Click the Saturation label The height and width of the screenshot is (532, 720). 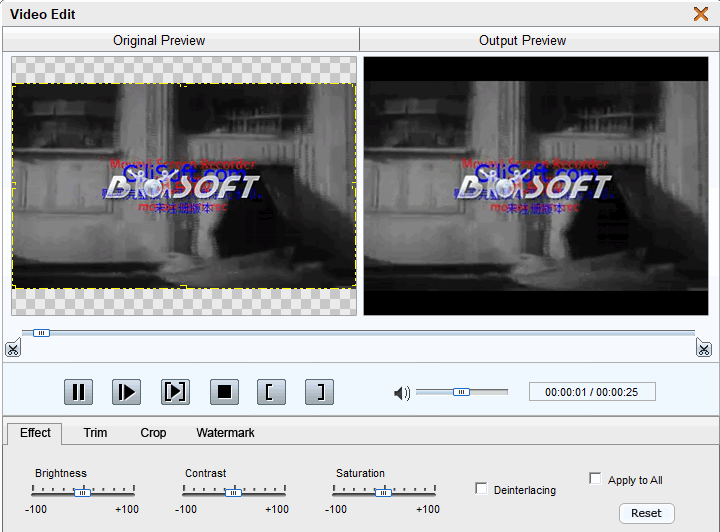[360, 473]
